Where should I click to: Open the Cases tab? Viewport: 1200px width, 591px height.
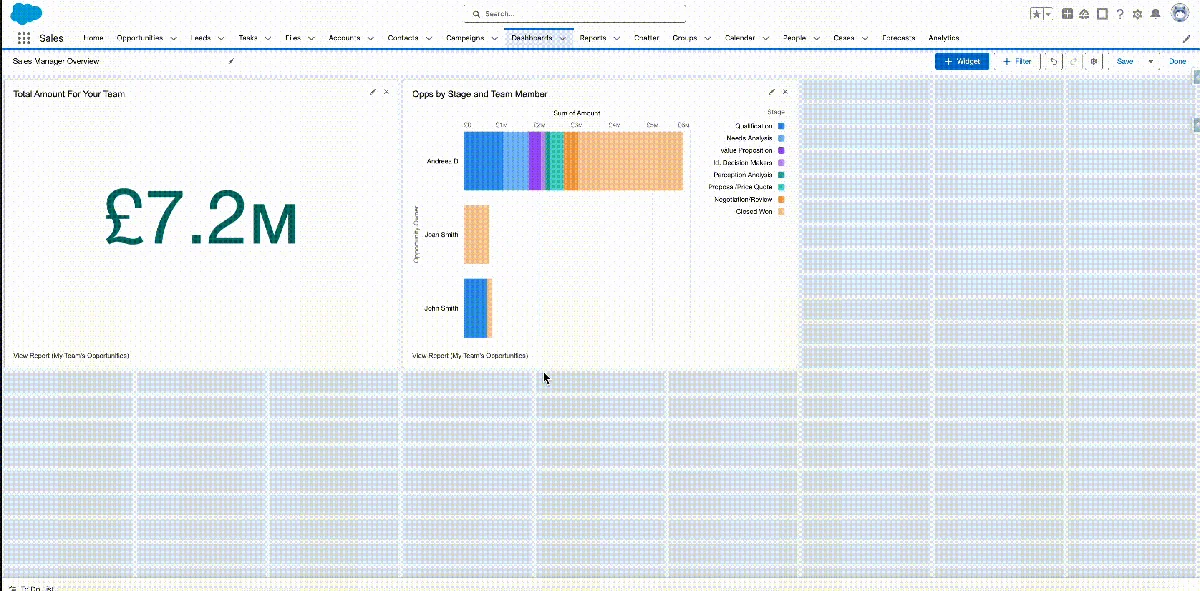click(844, 38)
